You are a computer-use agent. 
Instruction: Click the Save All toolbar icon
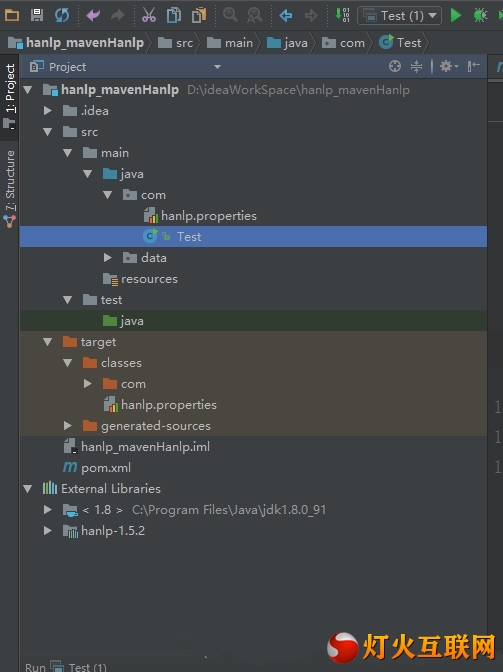(x=37, y=15)
